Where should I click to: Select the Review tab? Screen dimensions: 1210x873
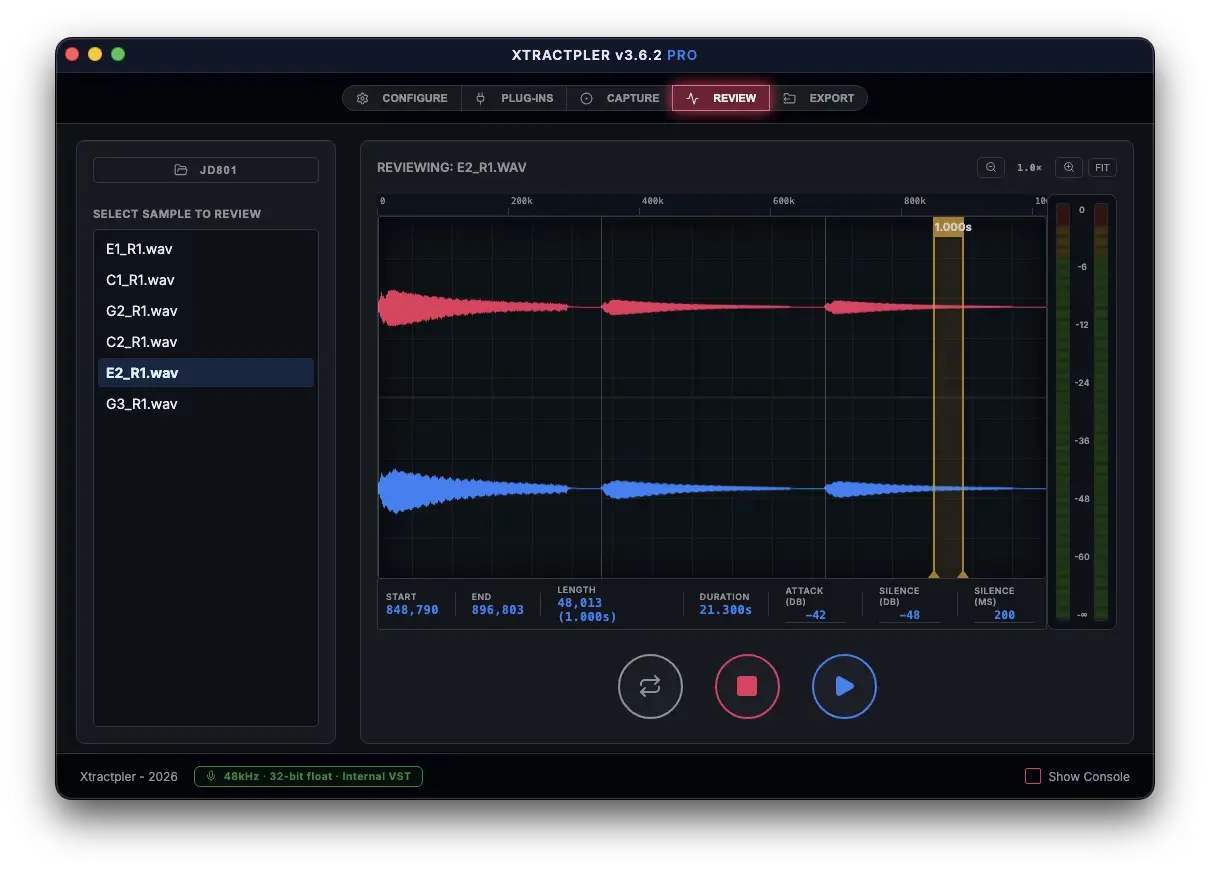click(x=721, y=98)
